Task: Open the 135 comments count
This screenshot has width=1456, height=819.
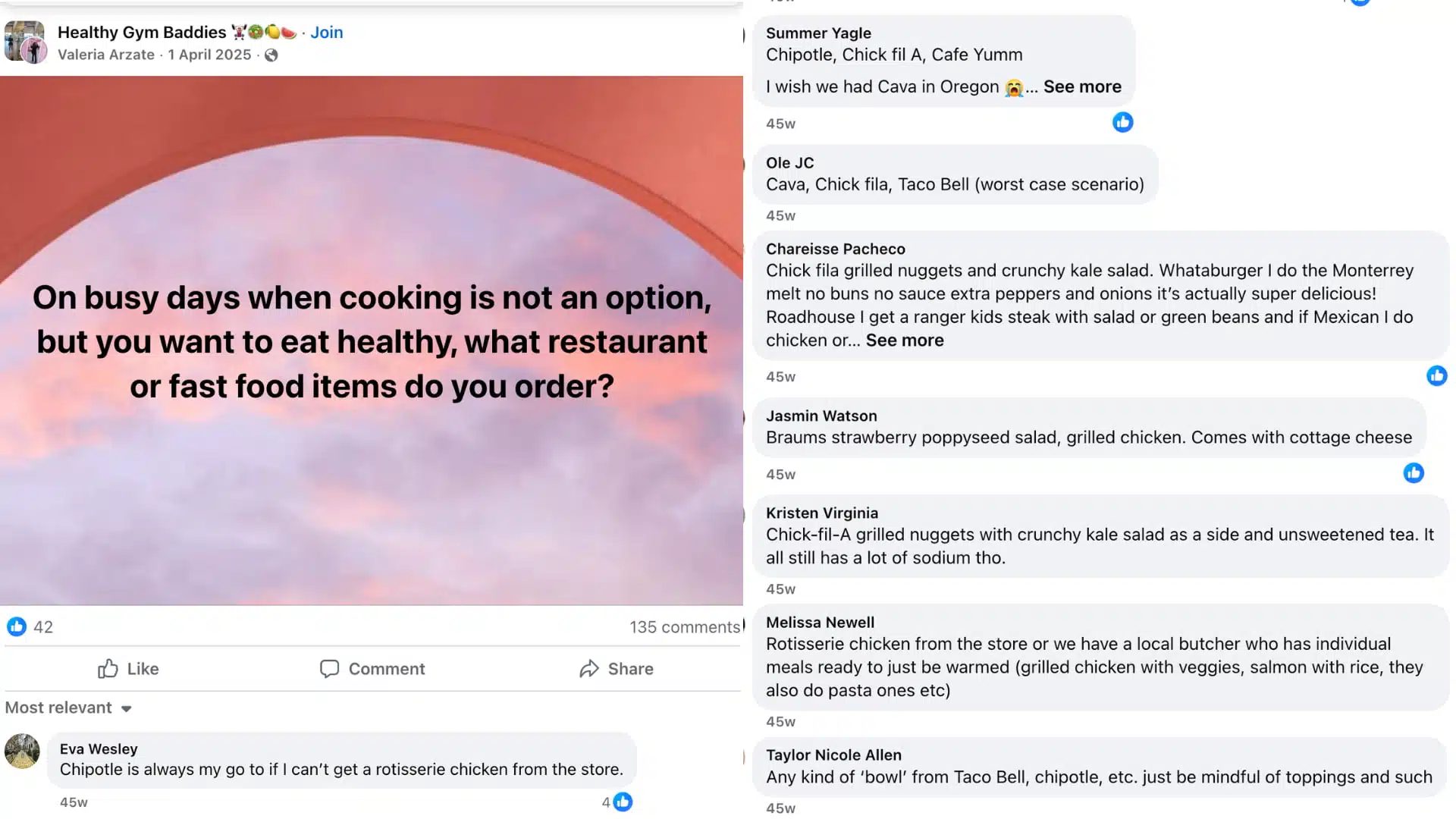Action: pos(685,626)
